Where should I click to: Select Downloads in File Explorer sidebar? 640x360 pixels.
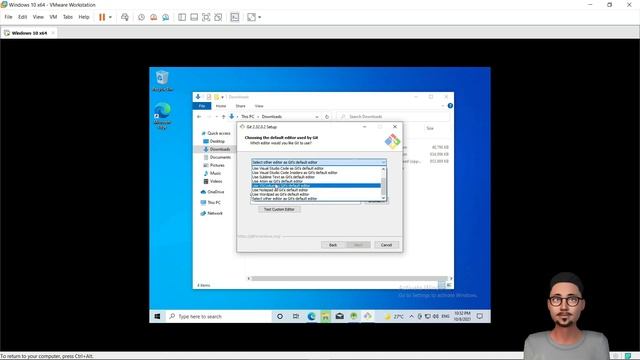(217, 149)
